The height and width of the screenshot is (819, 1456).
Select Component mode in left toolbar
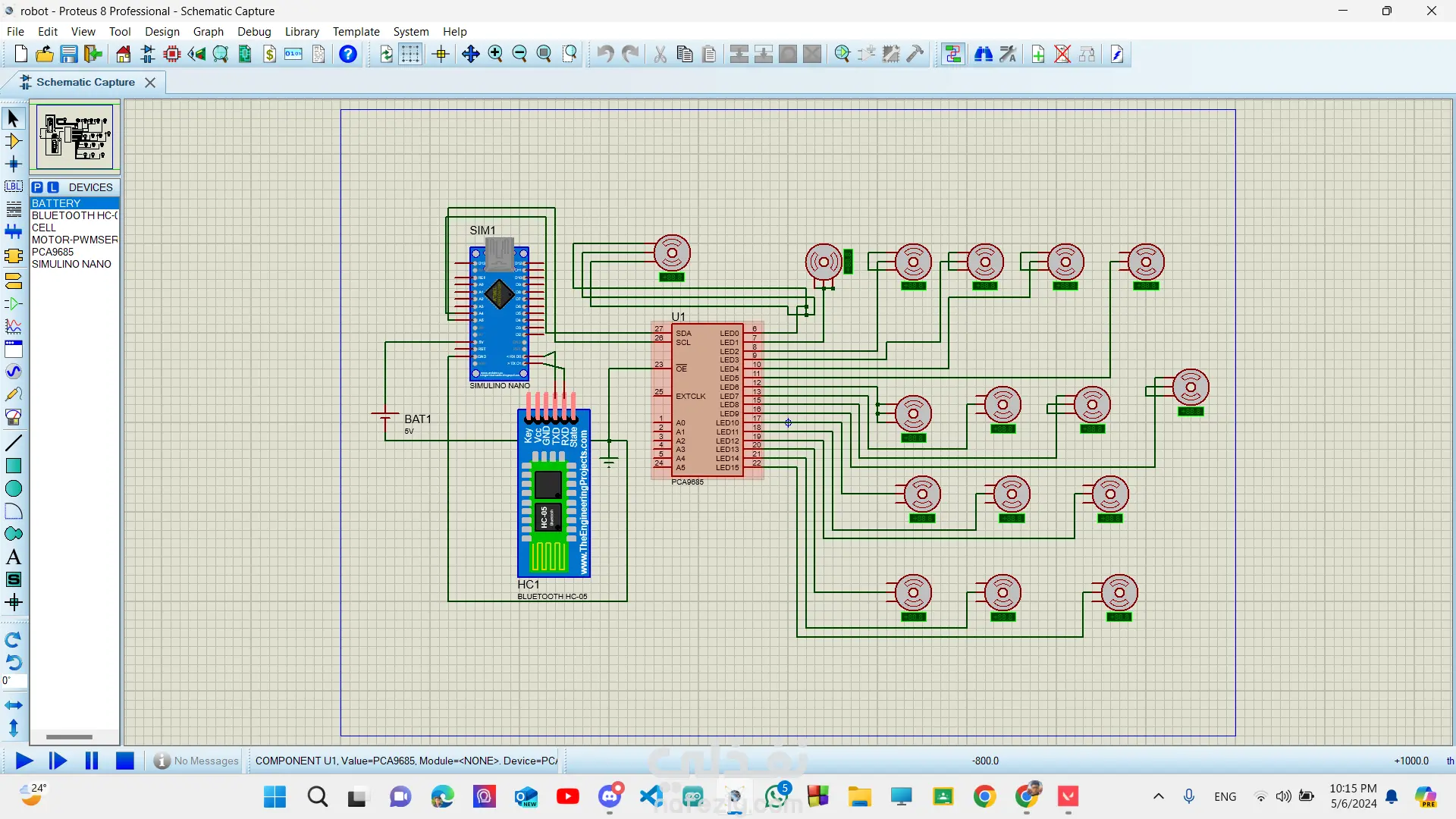click(13, 141)
